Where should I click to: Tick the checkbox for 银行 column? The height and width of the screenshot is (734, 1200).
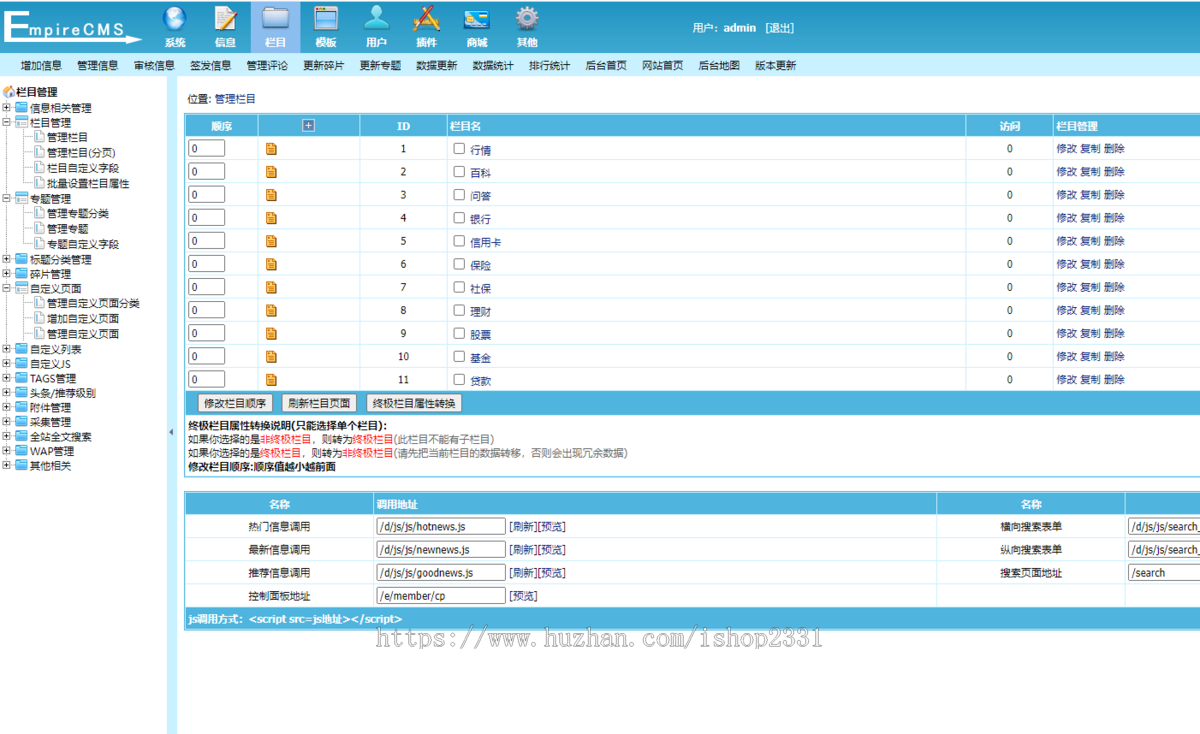pos(459,217)
